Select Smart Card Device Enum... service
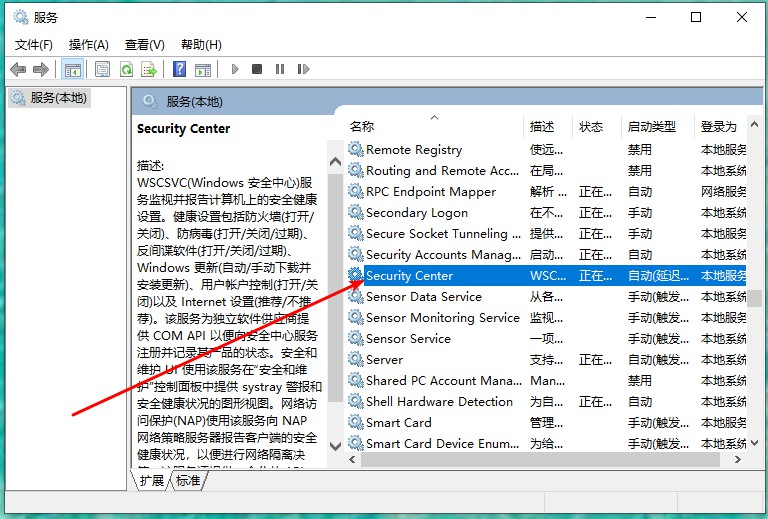The image size is (768, 519). pyautogui.click(x=547, y=444)
